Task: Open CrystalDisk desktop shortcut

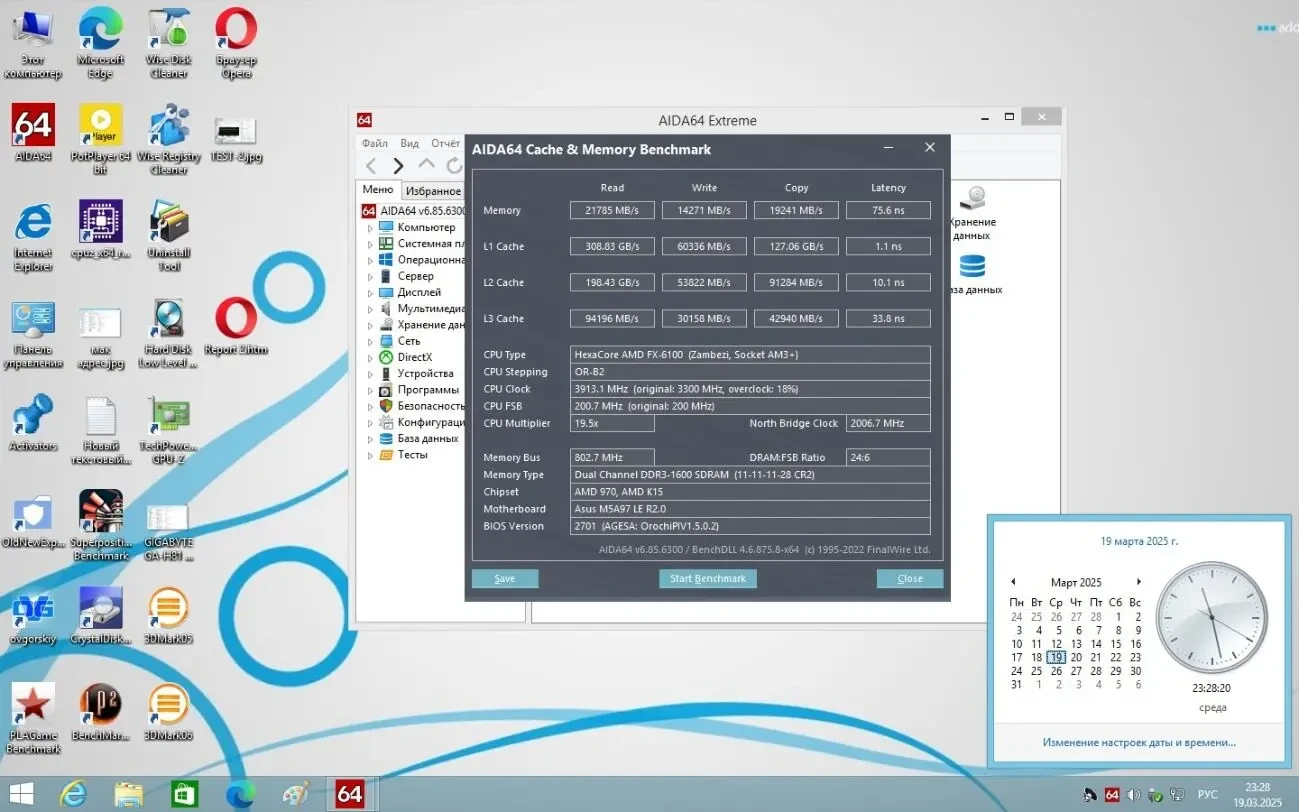Action: click(x=101, y=615)
